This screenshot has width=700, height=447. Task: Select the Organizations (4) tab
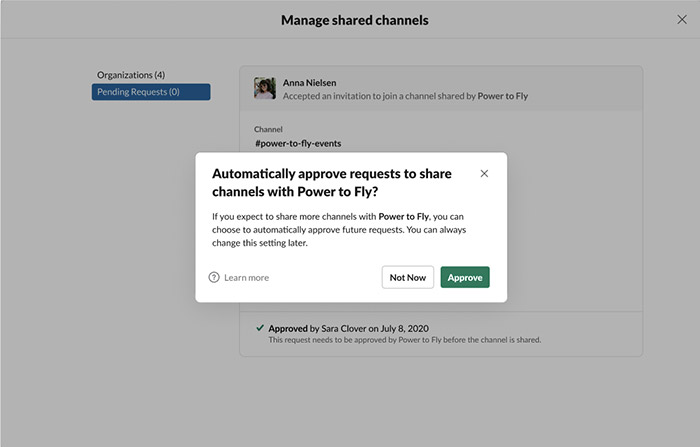pyautogui.click(x=131, y=75)
